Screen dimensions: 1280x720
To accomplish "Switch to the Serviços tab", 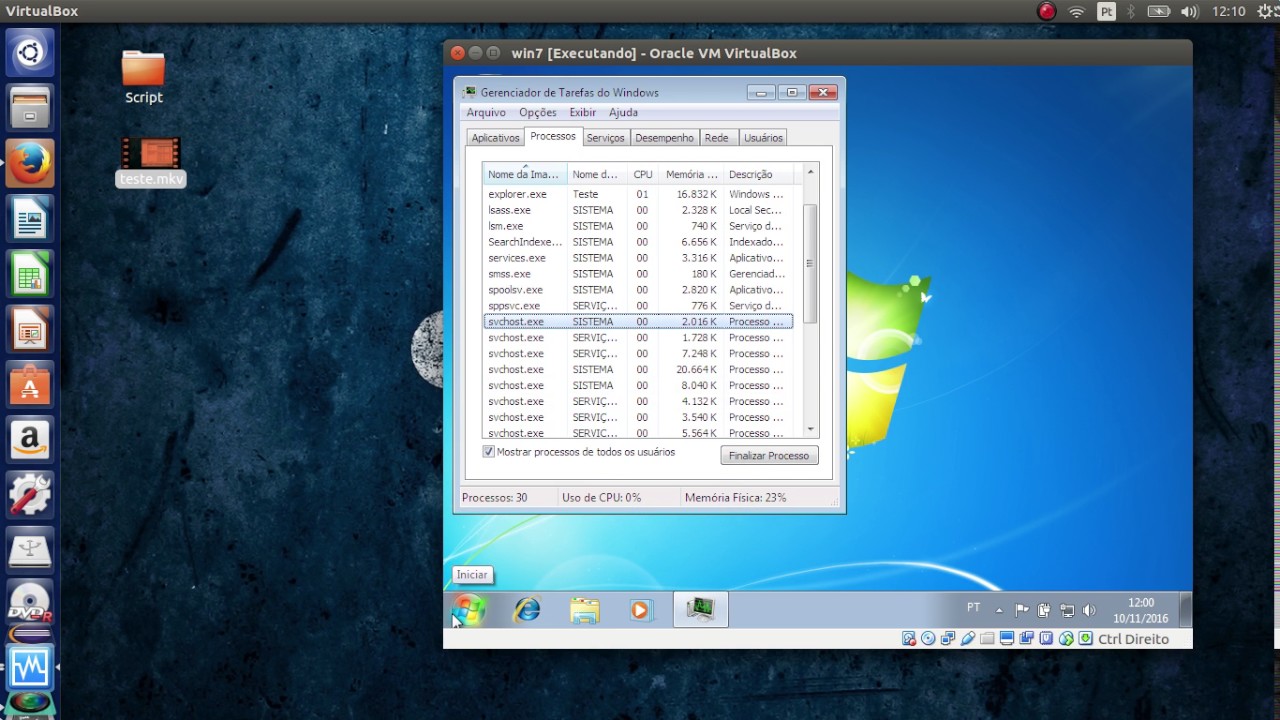I will (x=605, y=138).
